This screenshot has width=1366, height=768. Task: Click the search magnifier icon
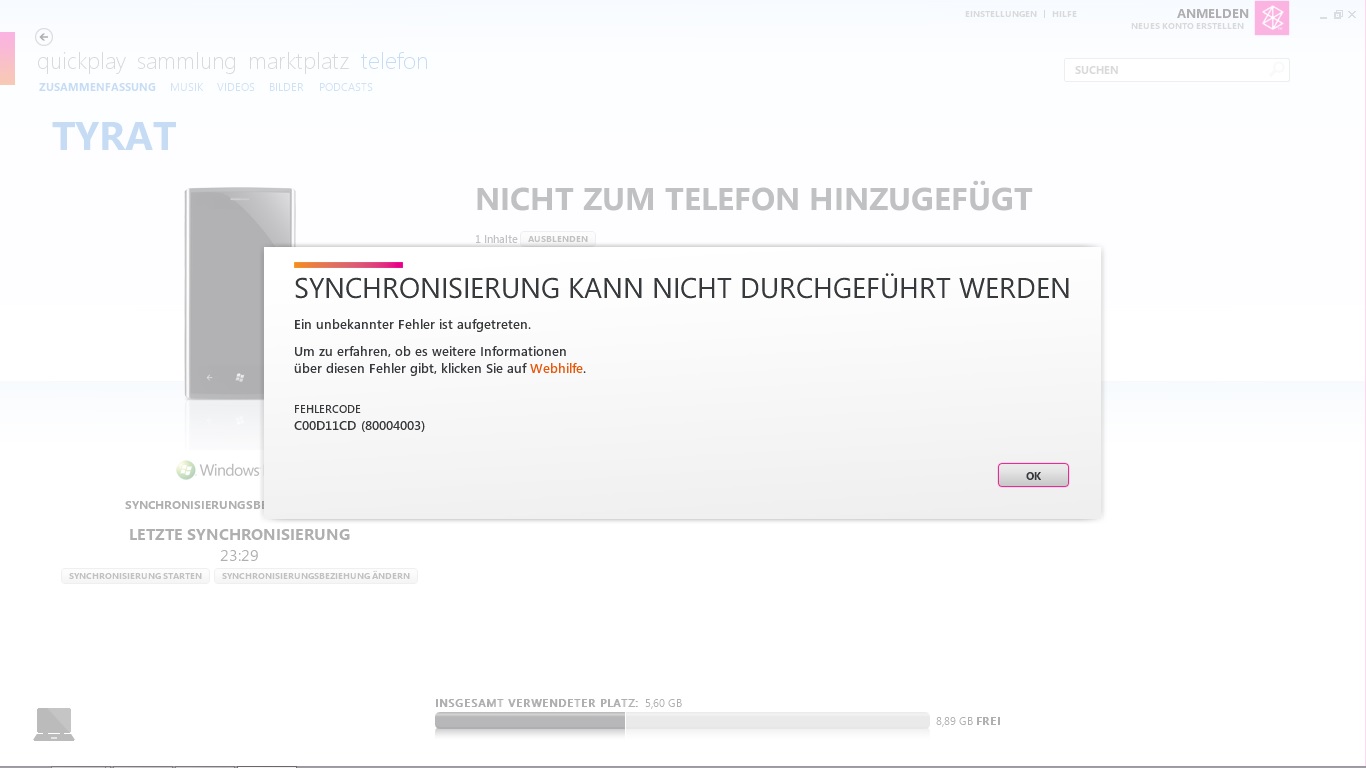[1277, 70]
